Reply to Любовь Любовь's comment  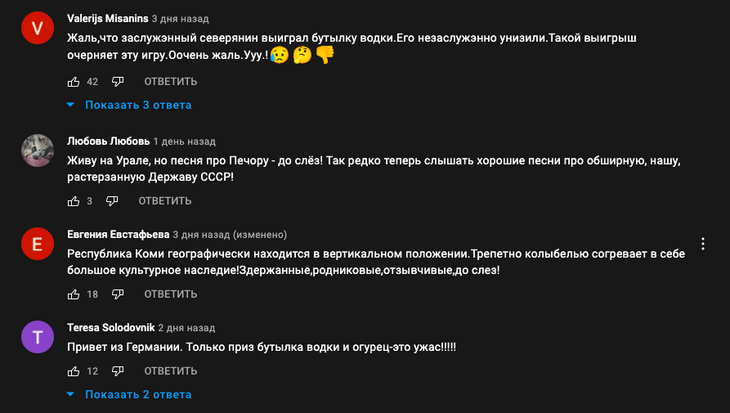tap(165, 201)
